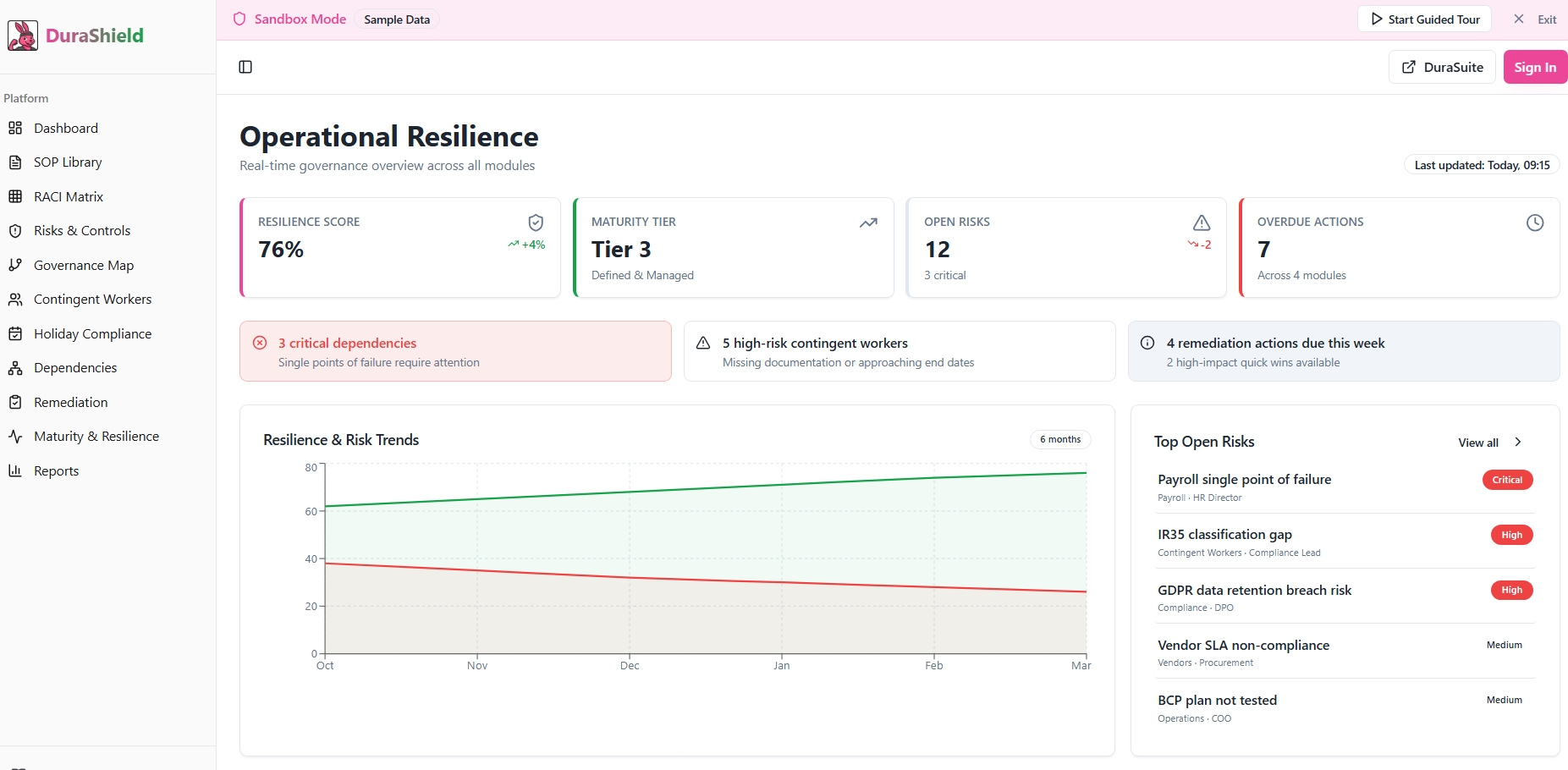The image size is (1568, 770).
Task: Open Vendor SLA non-compliance risk
Action: click(x=1345, y=652)
